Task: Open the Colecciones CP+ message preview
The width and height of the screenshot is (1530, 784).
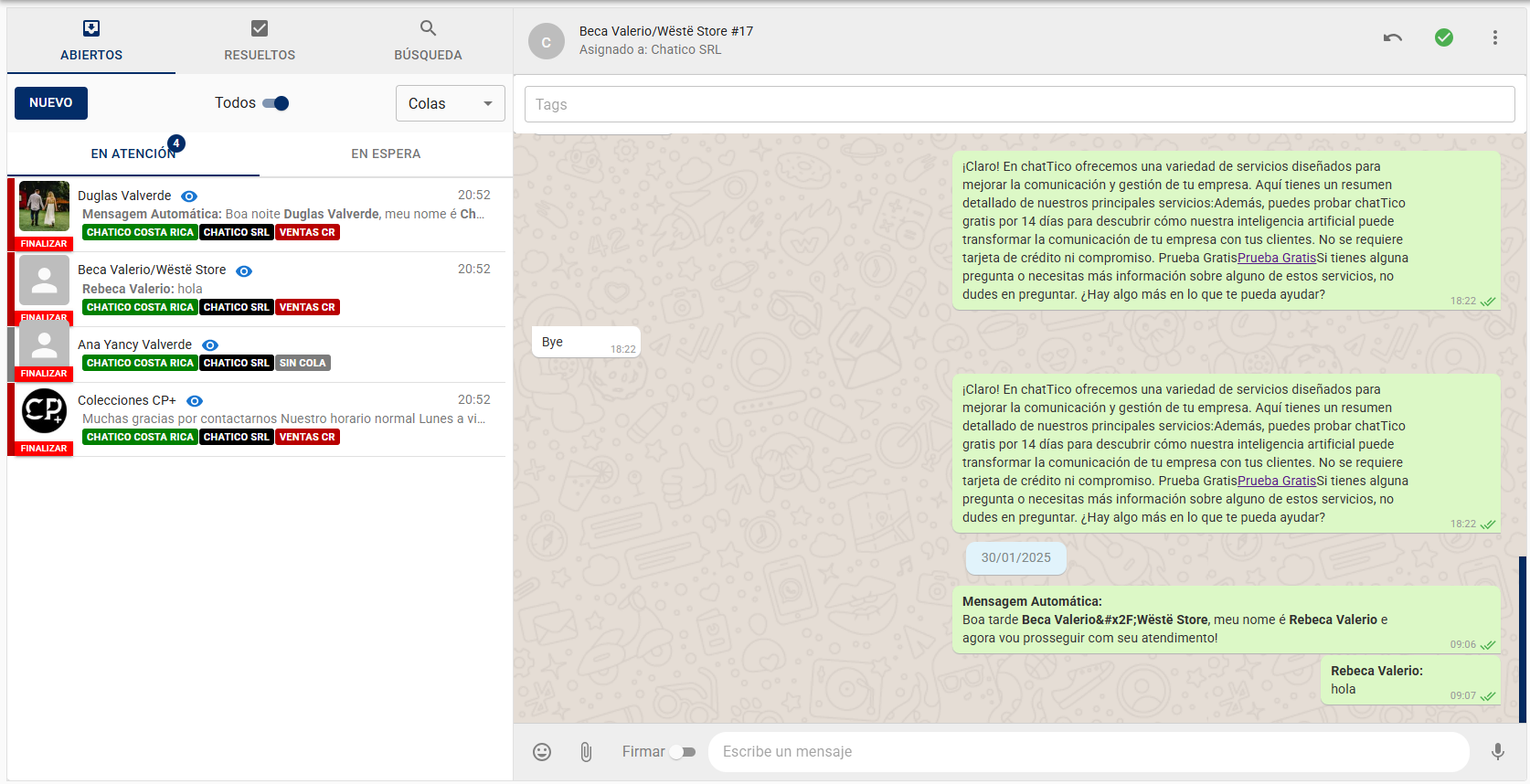Action: coord(284,418)
